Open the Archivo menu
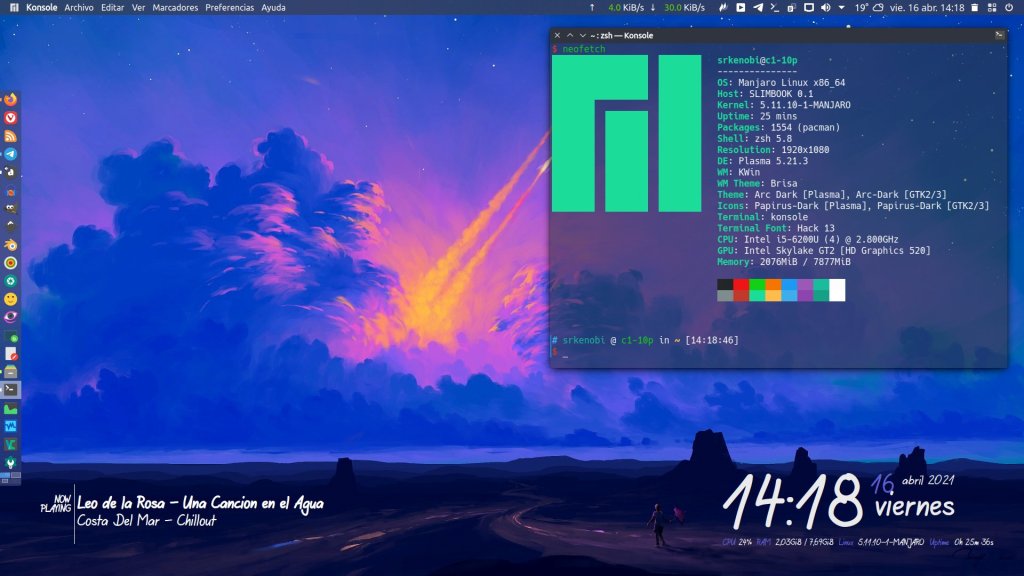Image resolution: width=1024 pixels, height=576 pixels. pyautogui.click(x=79, y=8)
